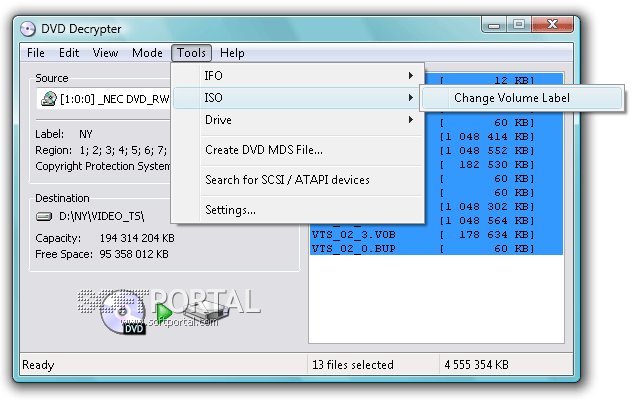
Task: Click the disc drive icon in Source
Action: tap(48, 99)
